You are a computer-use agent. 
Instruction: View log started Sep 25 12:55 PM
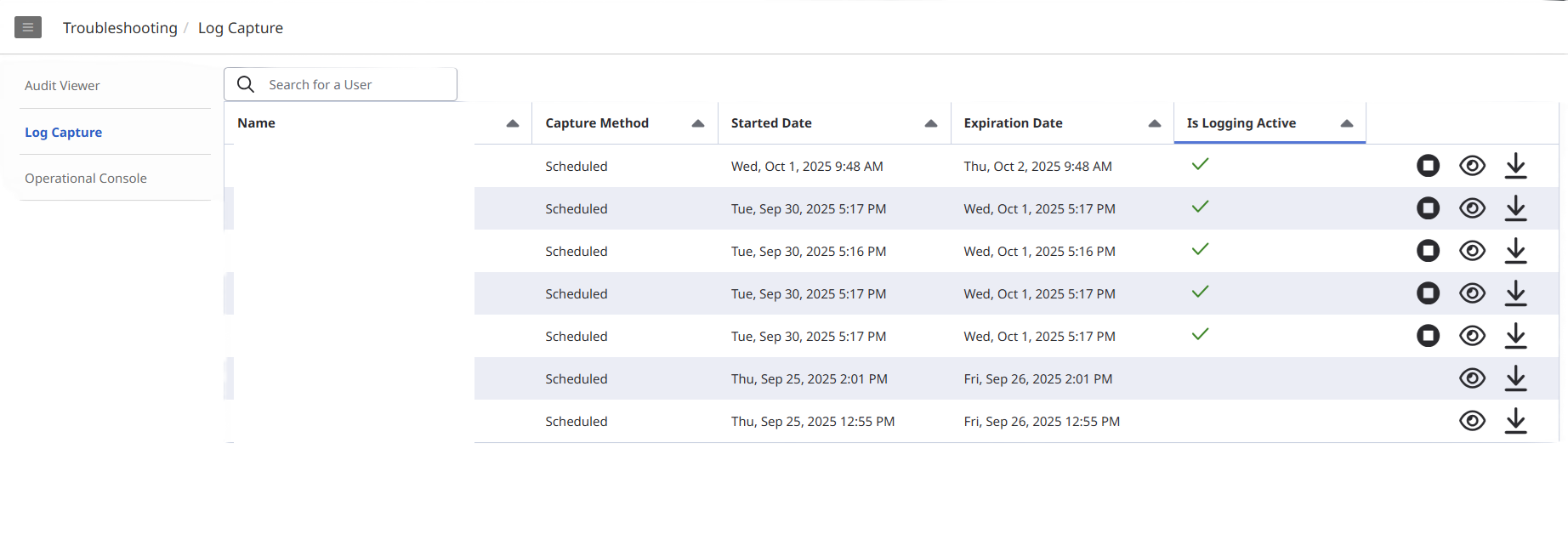click(x=1472, y=421)
